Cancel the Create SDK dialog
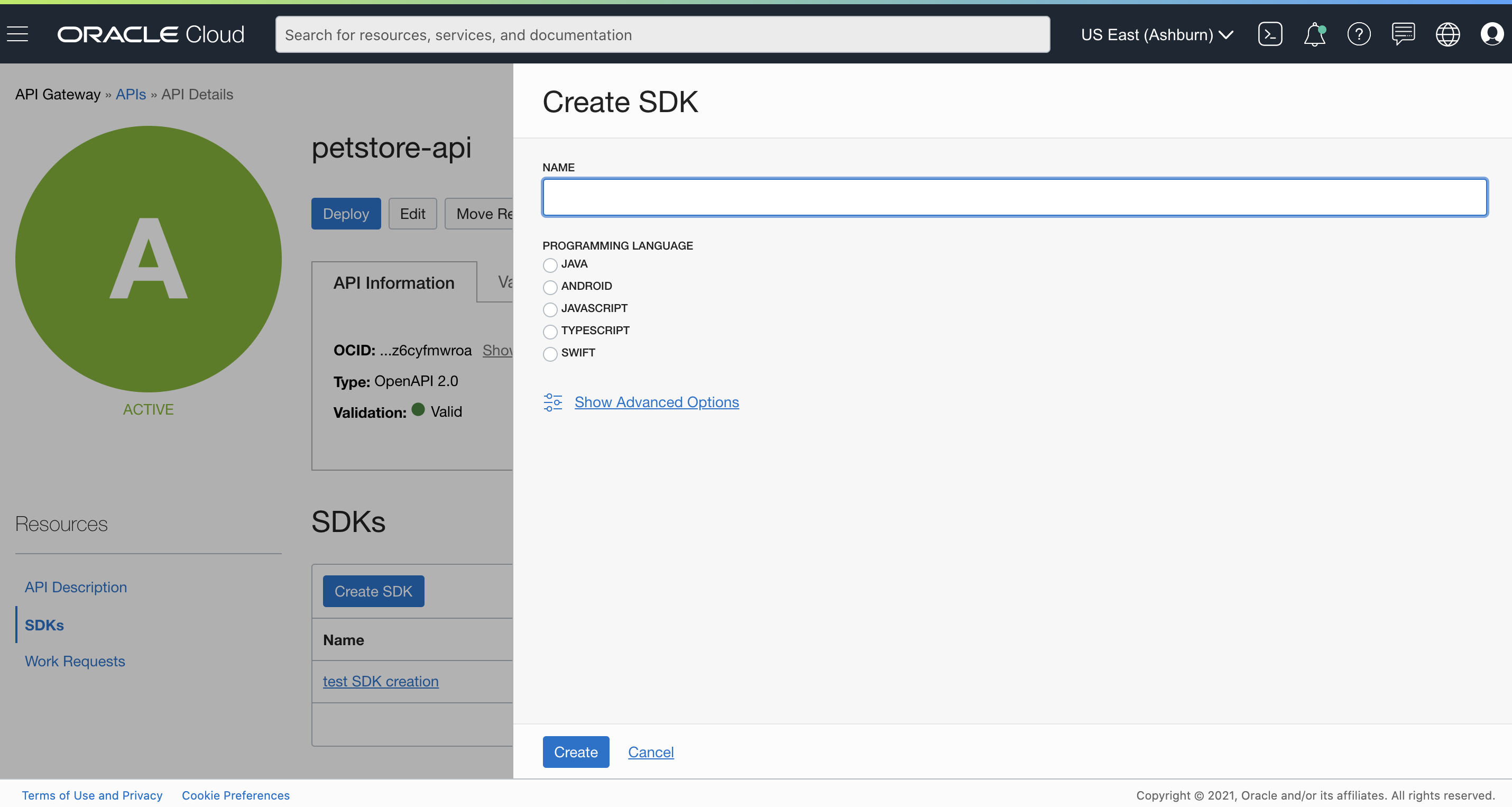The image size is (1512, 807). [650, 752]
